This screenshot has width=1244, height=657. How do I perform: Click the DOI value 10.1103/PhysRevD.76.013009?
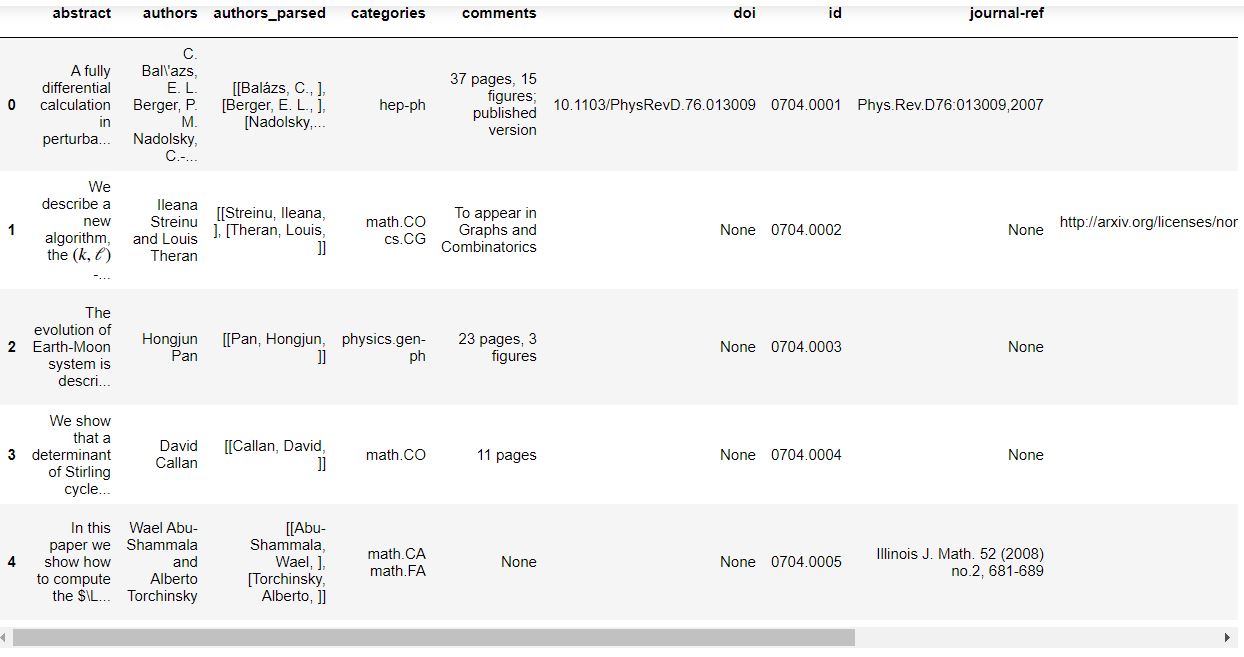(654, 105)
